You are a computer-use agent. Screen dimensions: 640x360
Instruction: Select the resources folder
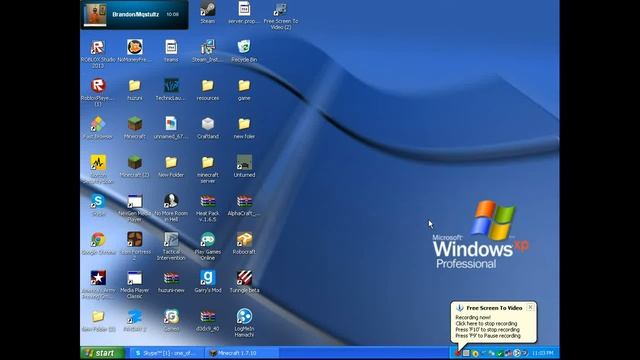pyautogui.click(x=207, y=89)
